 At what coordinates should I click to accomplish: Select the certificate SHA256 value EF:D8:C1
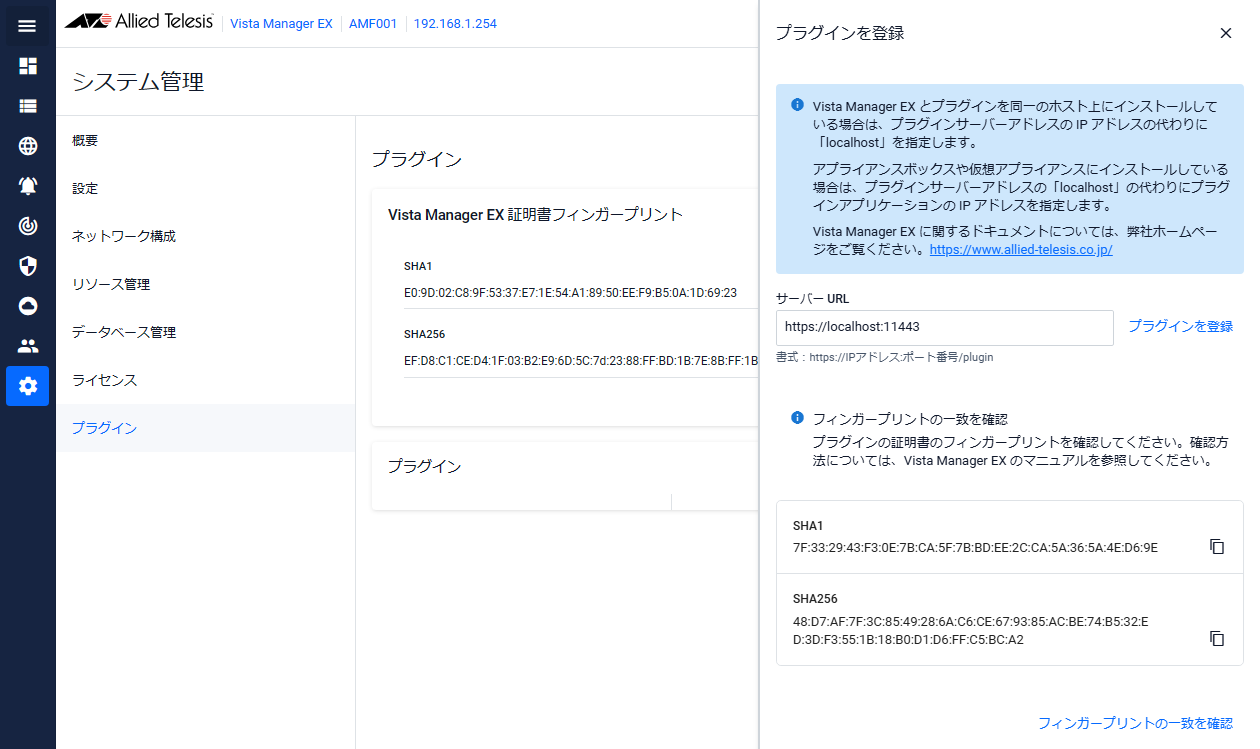pos(581,361)
